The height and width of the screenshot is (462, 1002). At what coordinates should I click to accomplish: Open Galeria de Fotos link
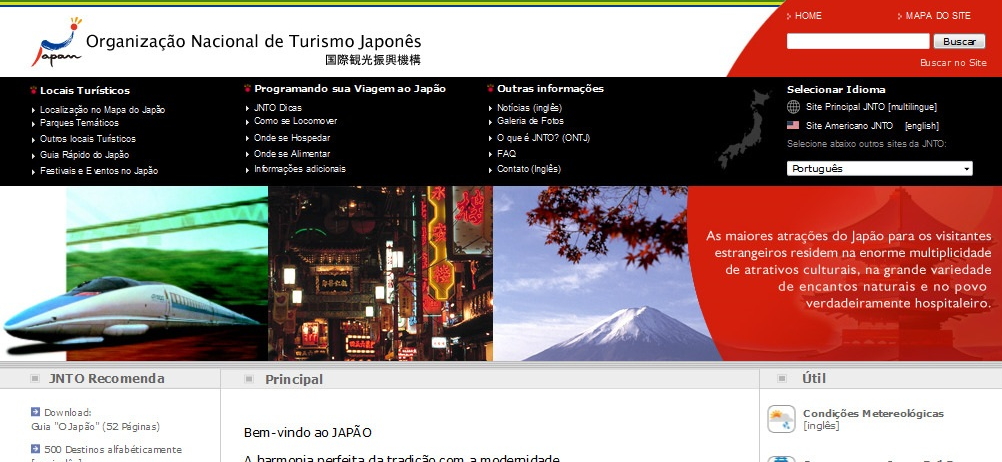pyautogui.click(x=530, y=121)
